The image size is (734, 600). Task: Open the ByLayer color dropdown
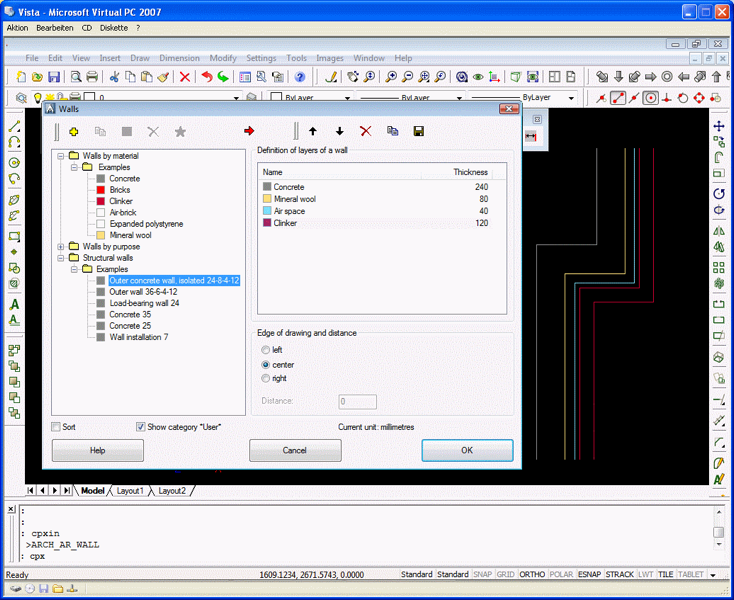coord(347,98)
